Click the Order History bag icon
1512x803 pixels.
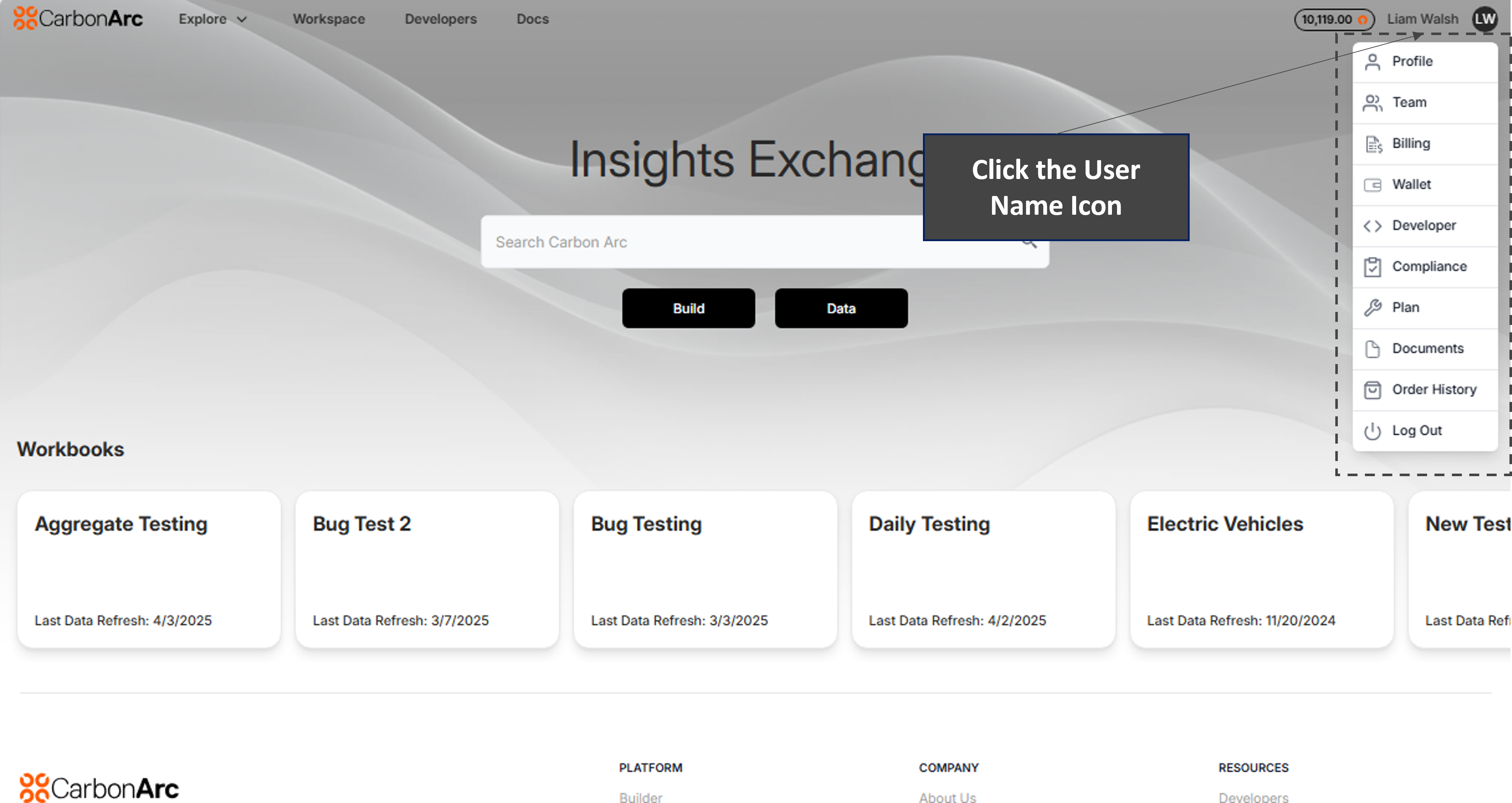(x=1372, y=390)
